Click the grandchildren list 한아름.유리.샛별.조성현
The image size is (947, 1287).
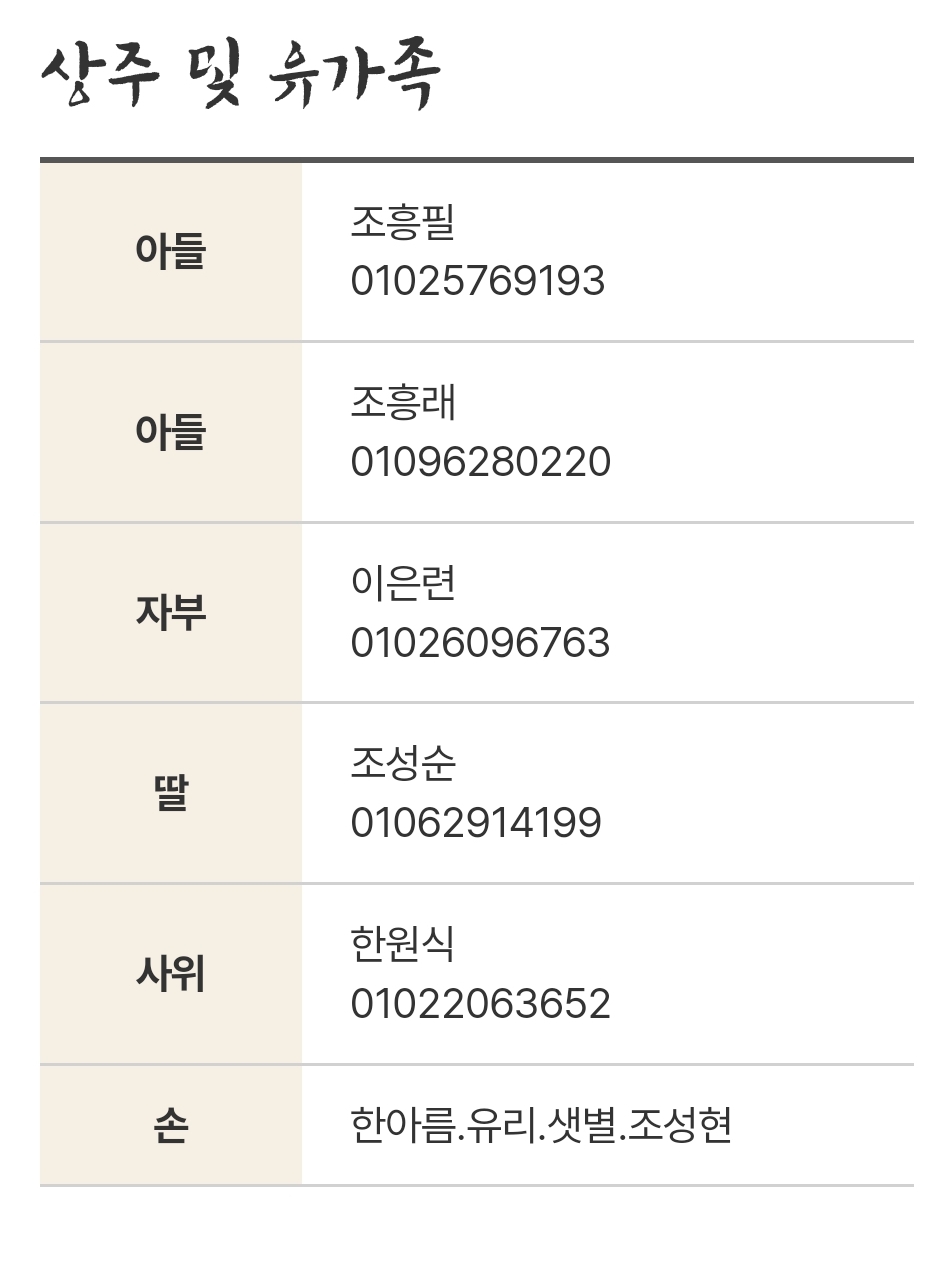pyautogui.click(x=541, y=1125)
